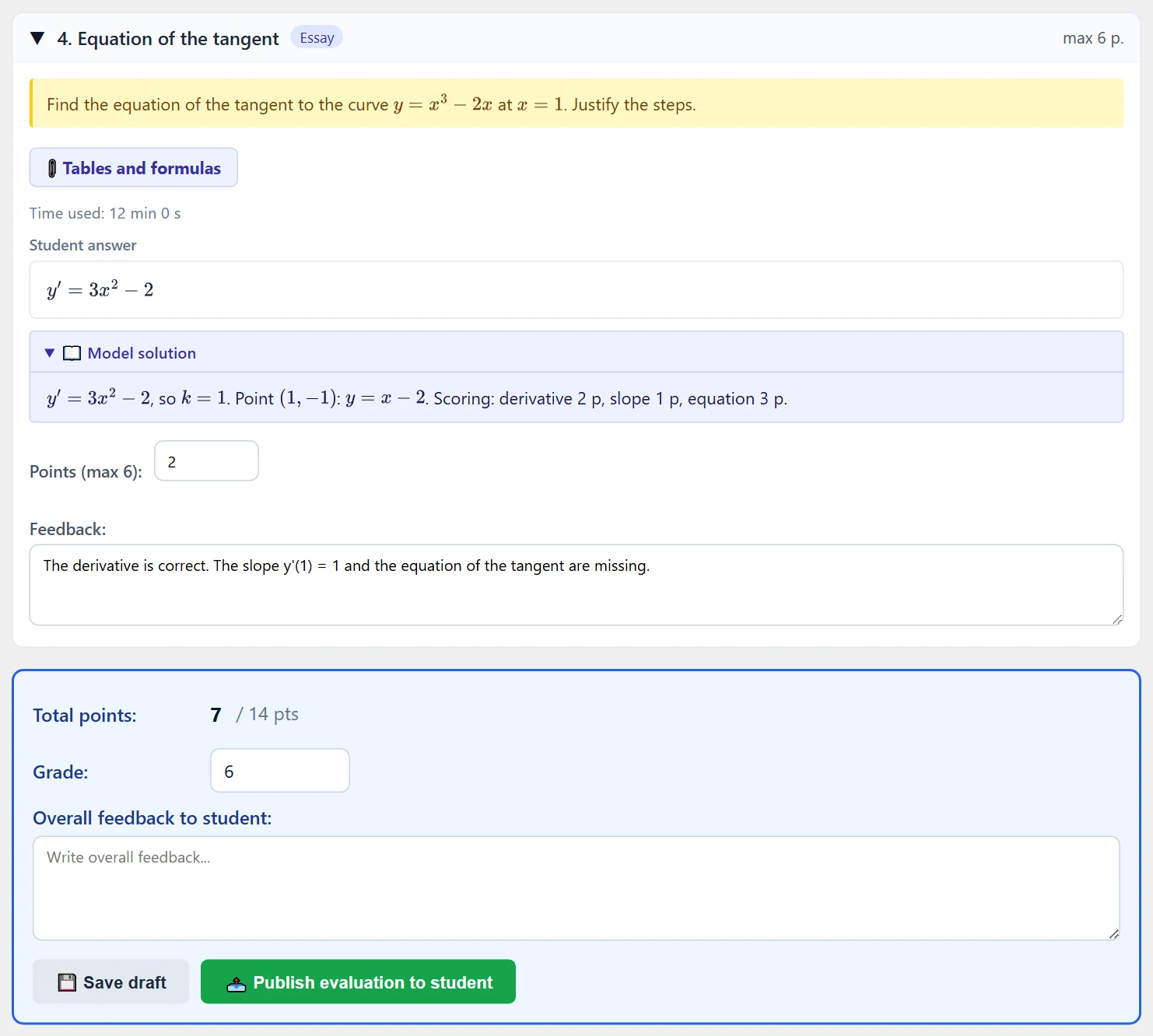Click the floppy disk icon on Save draft
This screenshot has height=1036, width=1153.
tap(68, 982)
